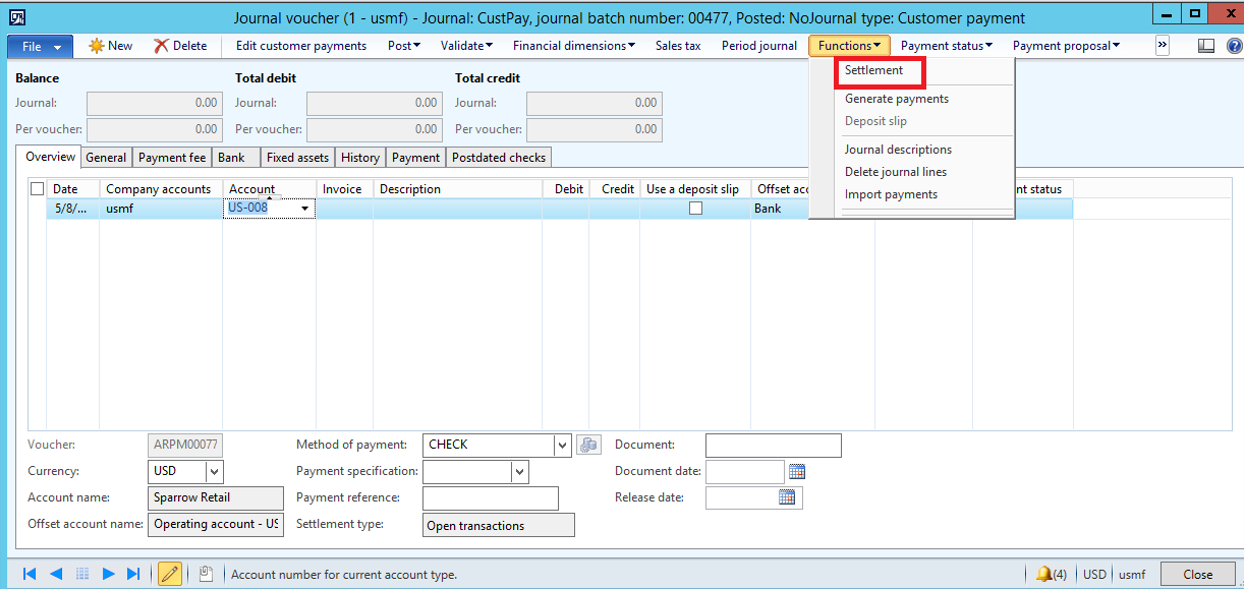
Task: Click the Help question mark icon
Action: point(1234,46)
